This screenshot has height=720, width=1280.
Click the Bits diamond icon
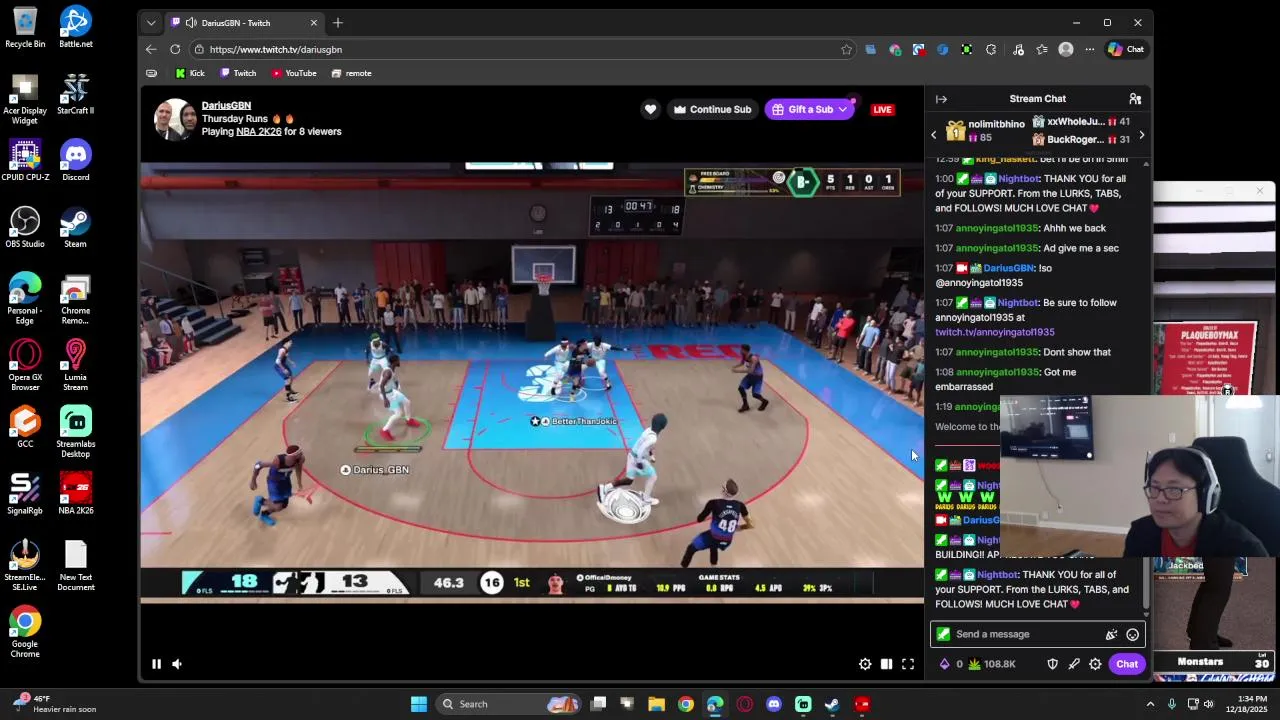pos(944,664)
